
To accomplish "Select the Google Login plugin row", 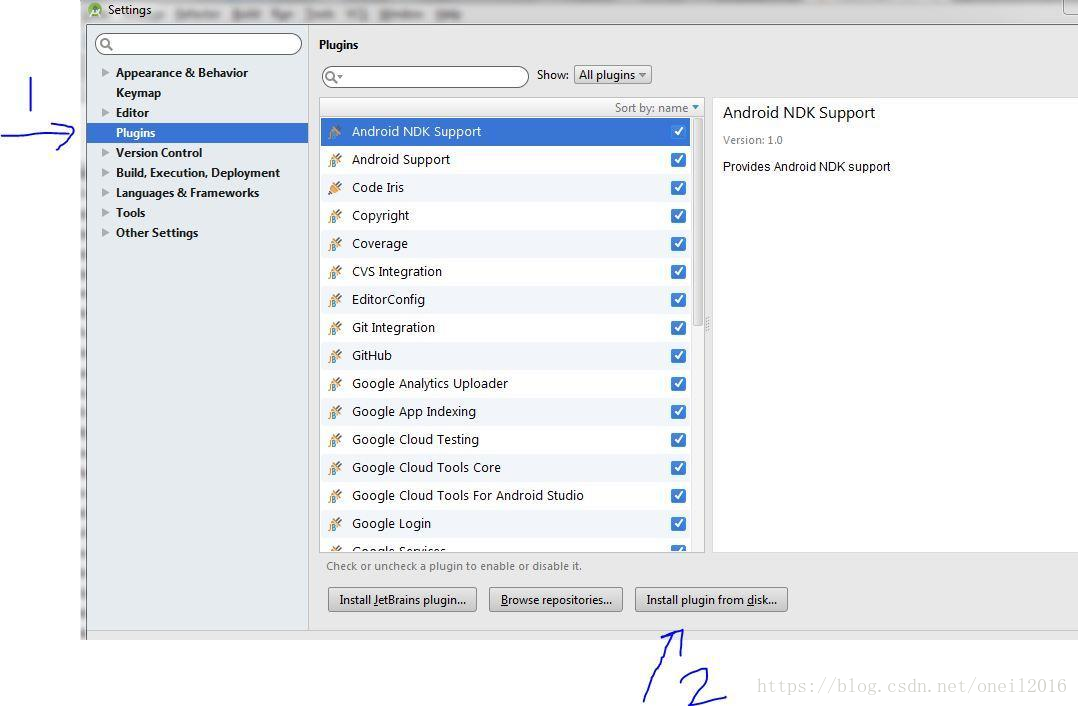I will tap(505, 524).
